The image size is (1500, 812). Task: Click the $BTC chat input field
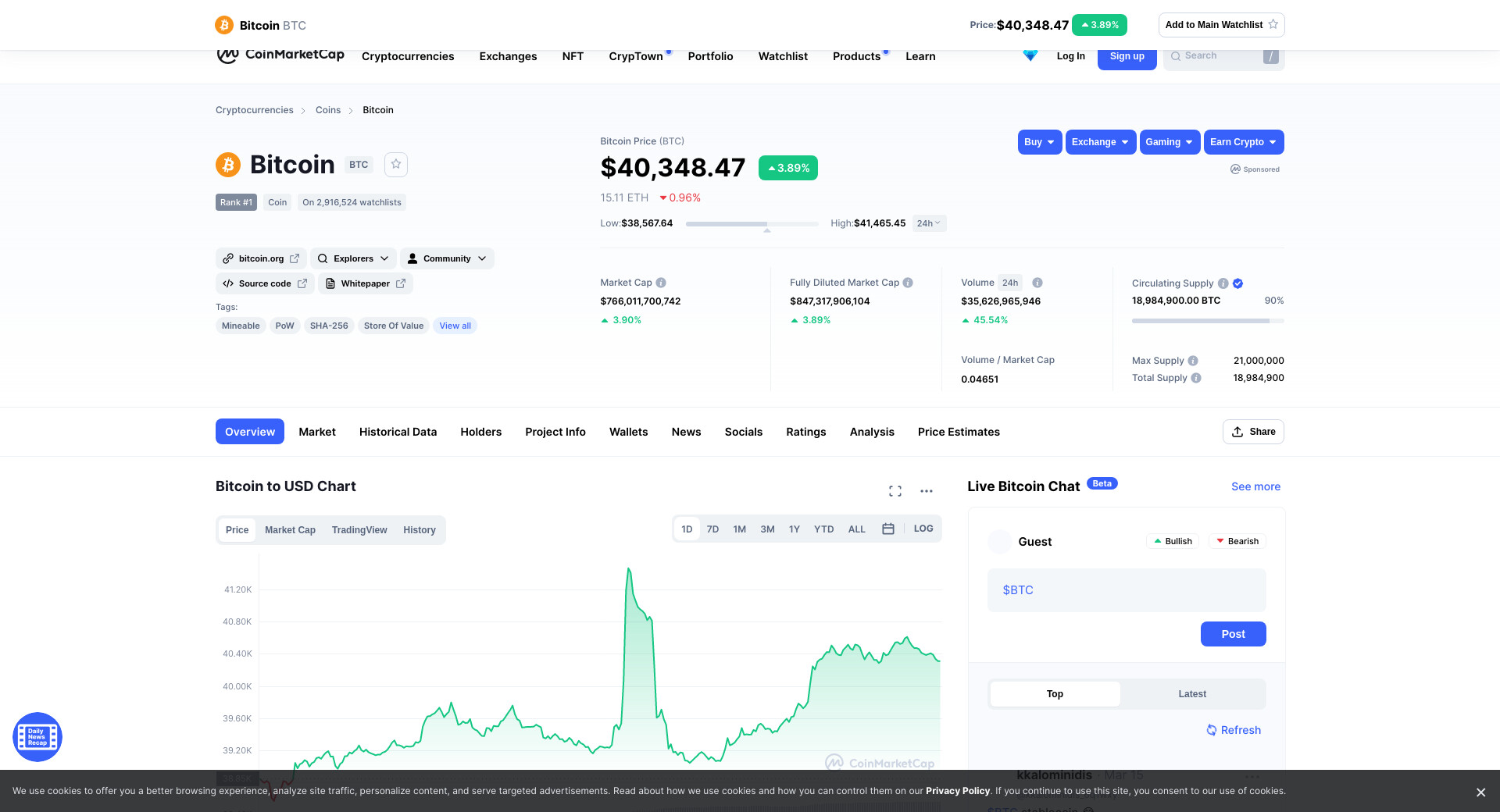click(1126, 590)
